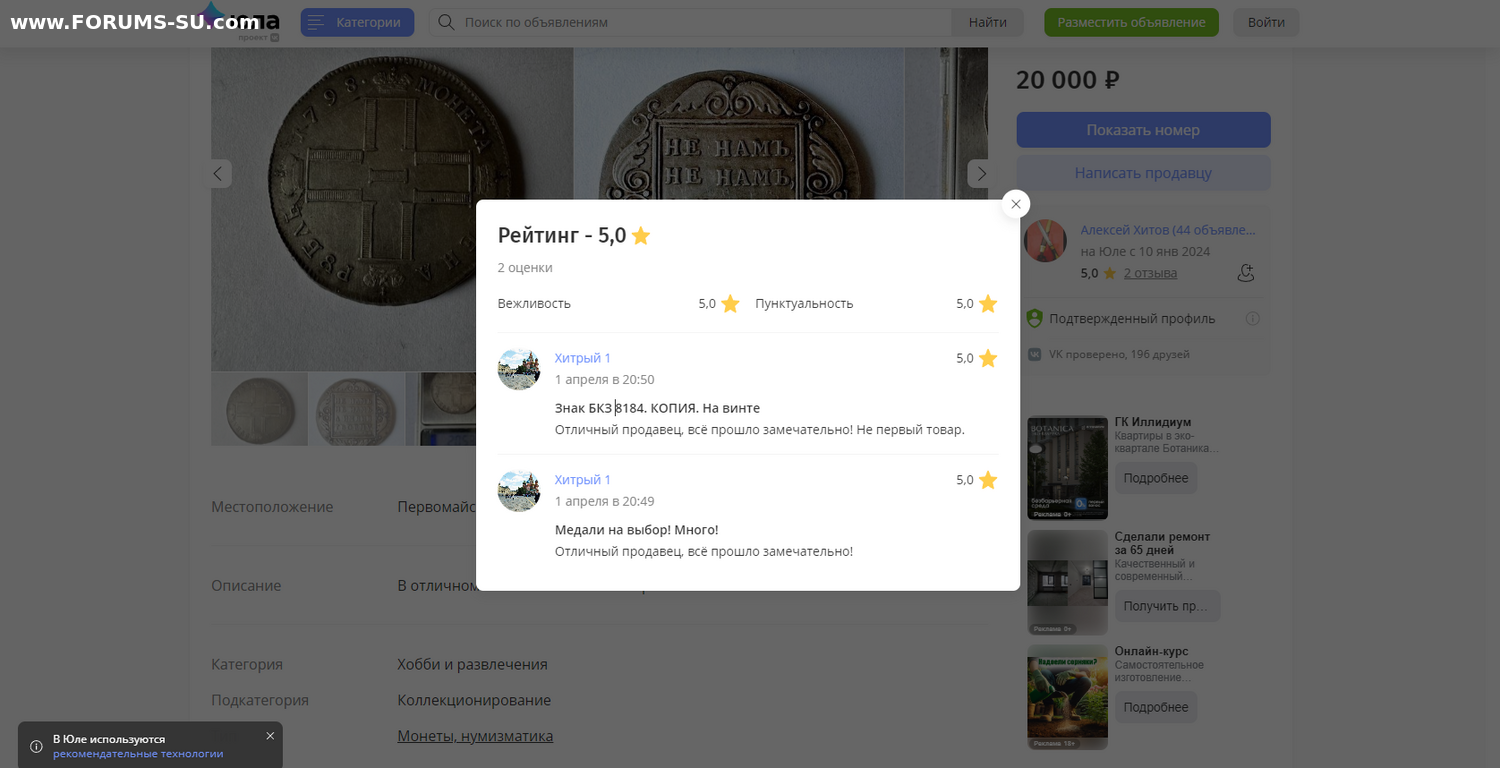This screenshot has width=1500, height=768.
Task: Click the search magnifier icon
Action: click(447, 22)
